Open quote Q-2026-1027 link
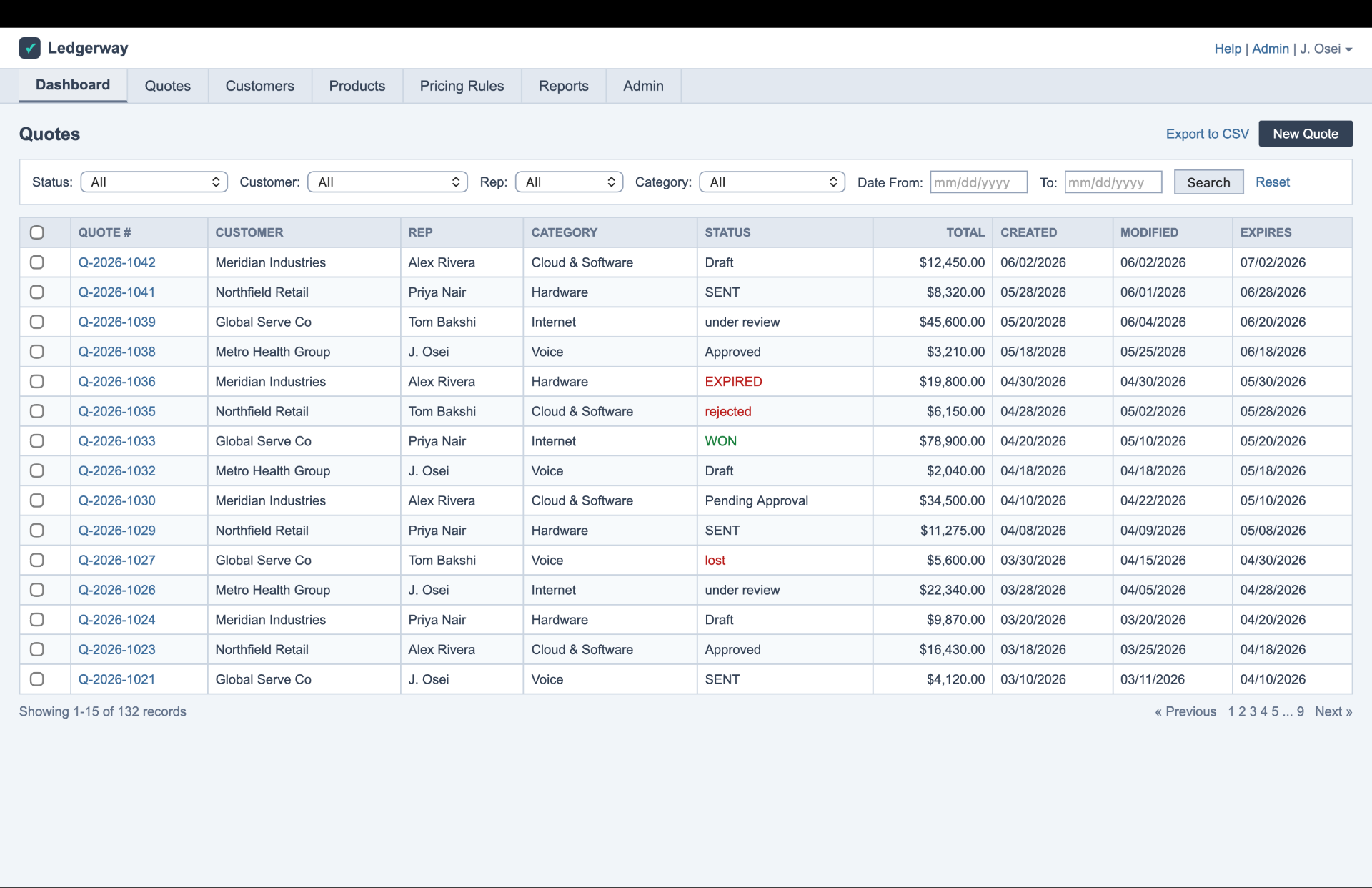The height and width of the screenshot is (888, 1372). [x=117, y=561]
